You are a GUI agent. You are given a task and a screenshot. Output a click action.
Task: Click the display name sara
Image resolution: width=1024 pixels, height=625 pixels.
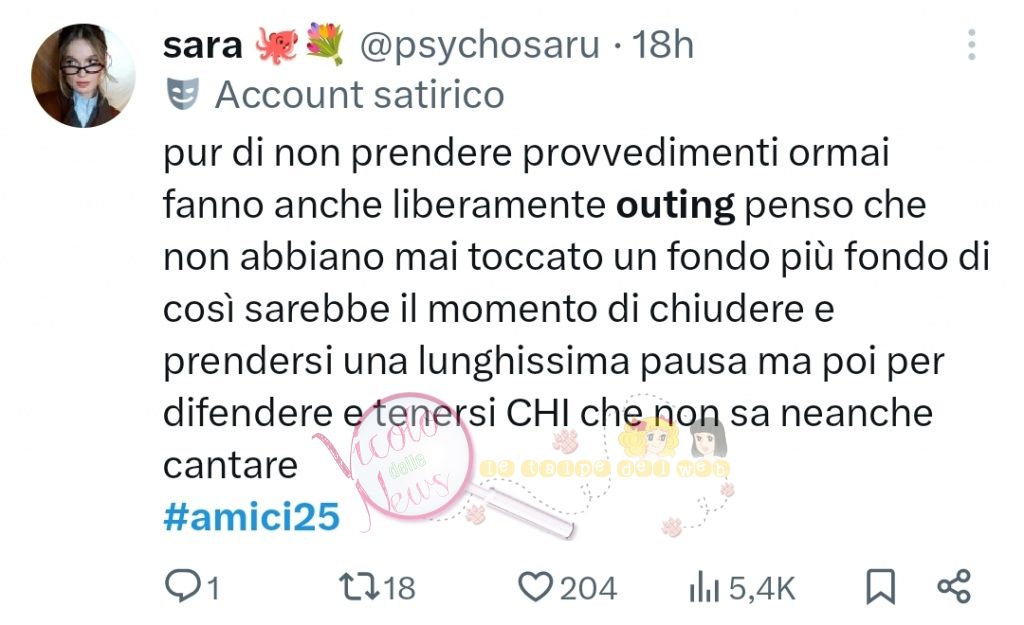(x=202, y=46)
